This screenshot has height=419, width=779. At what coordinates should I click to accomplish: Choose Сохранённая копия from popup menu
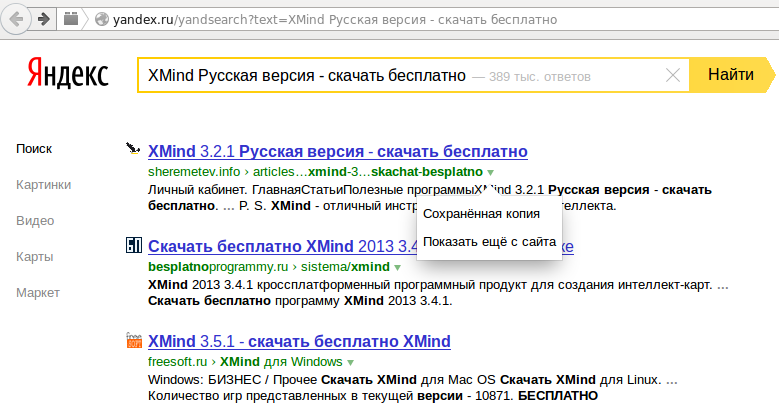point(481,214)
